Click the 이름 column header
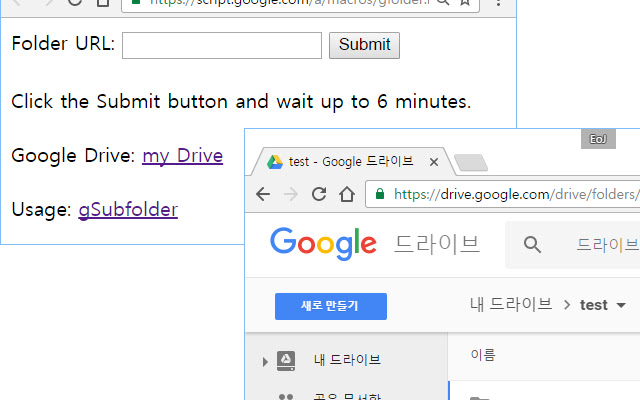Image resolution: width=640 pixels, height=400 pixels. tap(483, 355)
